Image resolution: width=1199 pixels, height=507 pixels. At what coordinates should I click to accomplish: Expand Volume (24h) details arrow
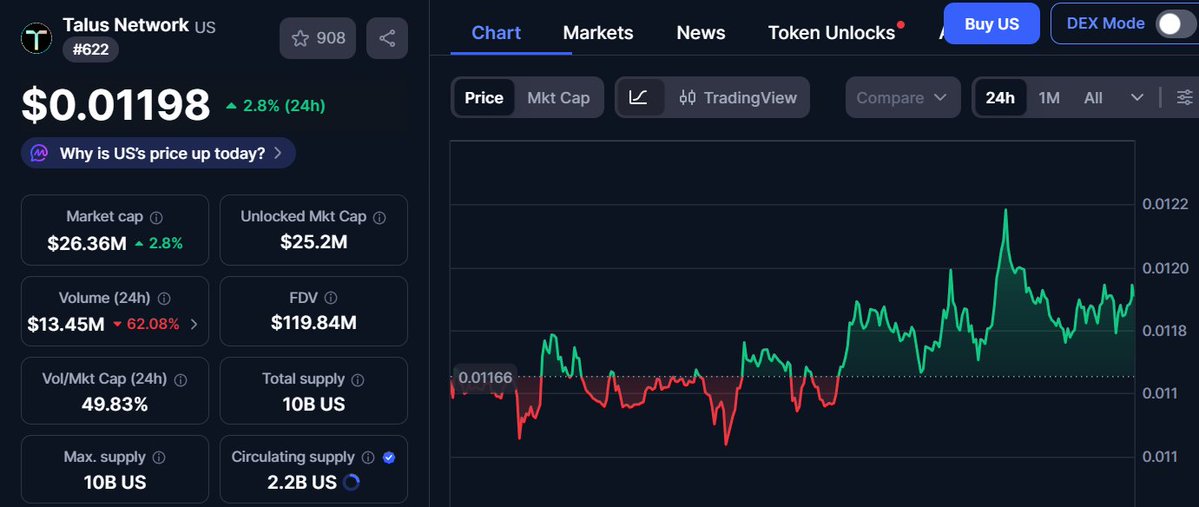(193, 324)
